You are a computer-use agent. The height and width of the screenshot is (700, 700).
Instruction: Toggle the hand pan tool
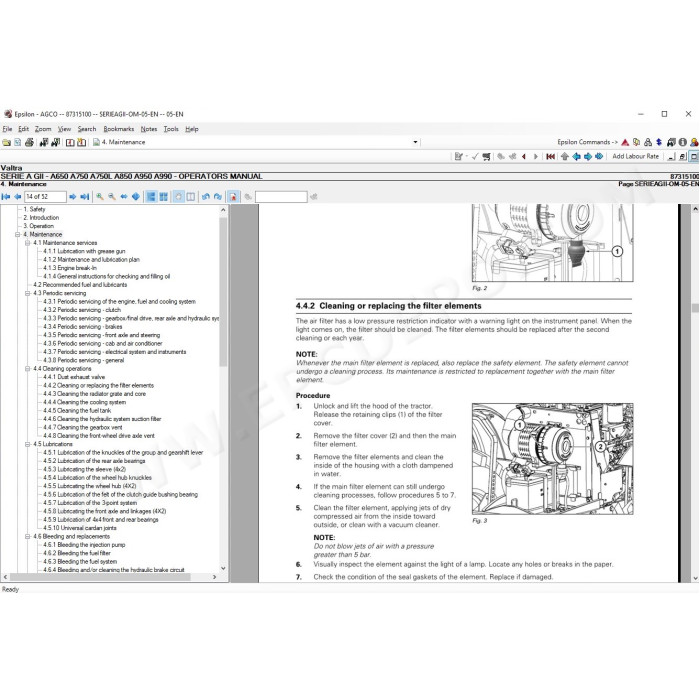tap(179, 197)
